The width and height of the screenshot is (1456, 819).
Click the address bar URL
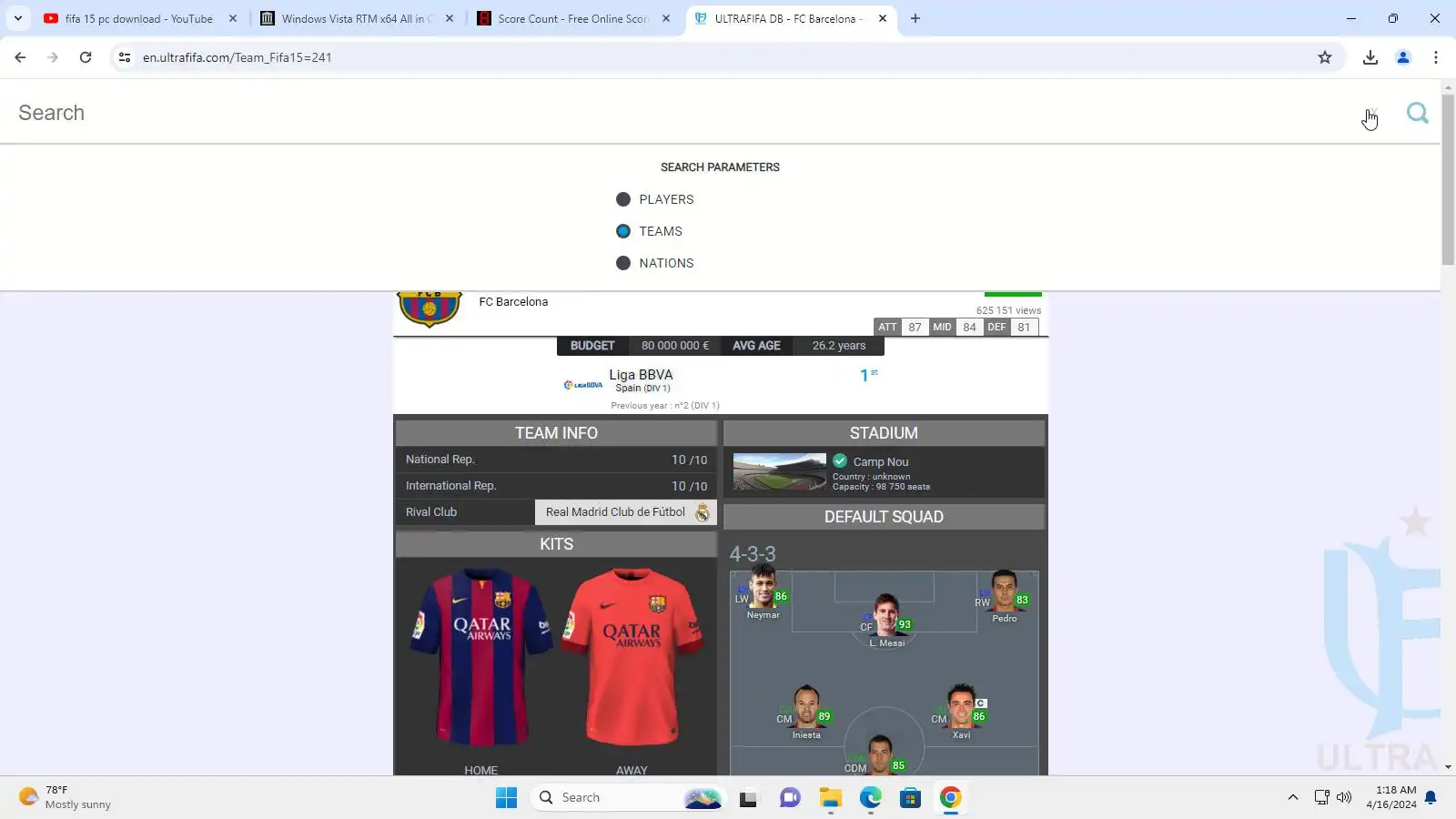[x=237, y=57]
